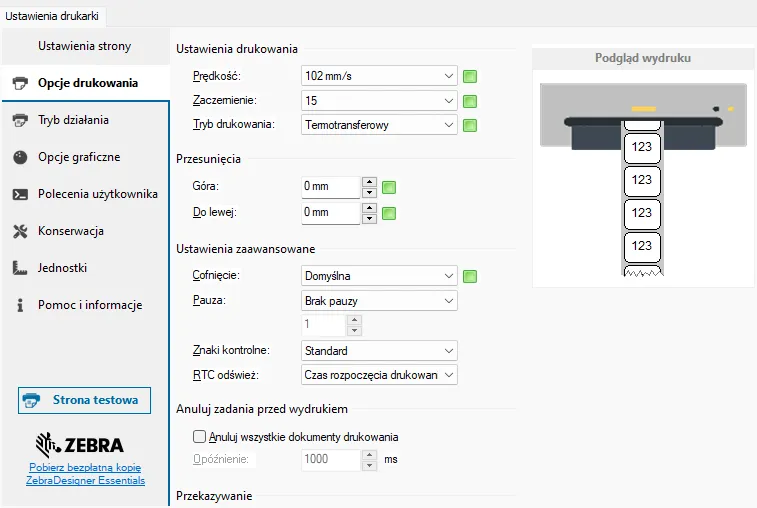Click the Tryb działania printer icon
The image size is (757, 508).
point(19,120)
